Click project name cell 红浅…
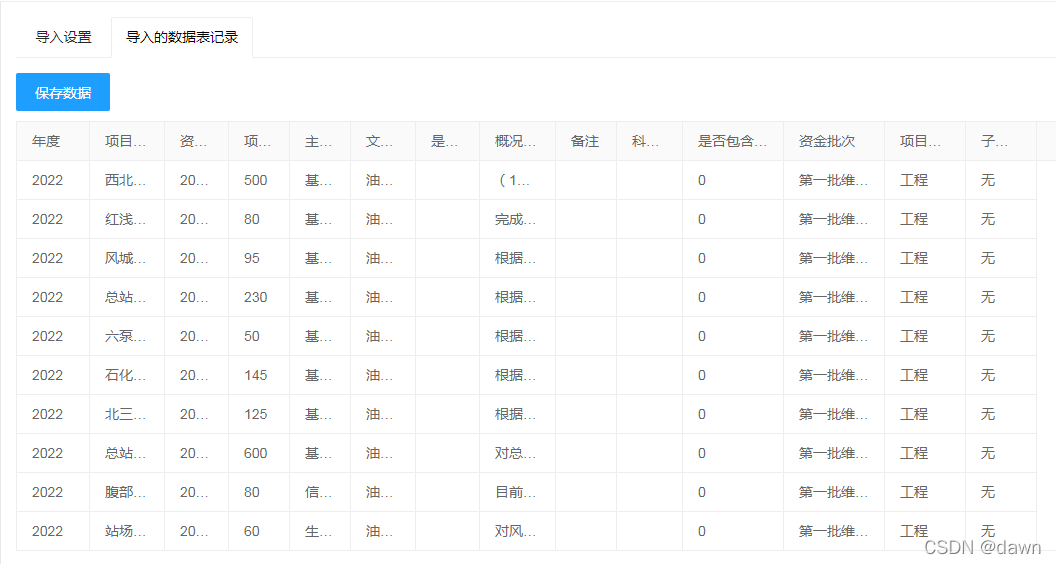The height and width of the screenshot is (564, 1056). coord(125,220)
